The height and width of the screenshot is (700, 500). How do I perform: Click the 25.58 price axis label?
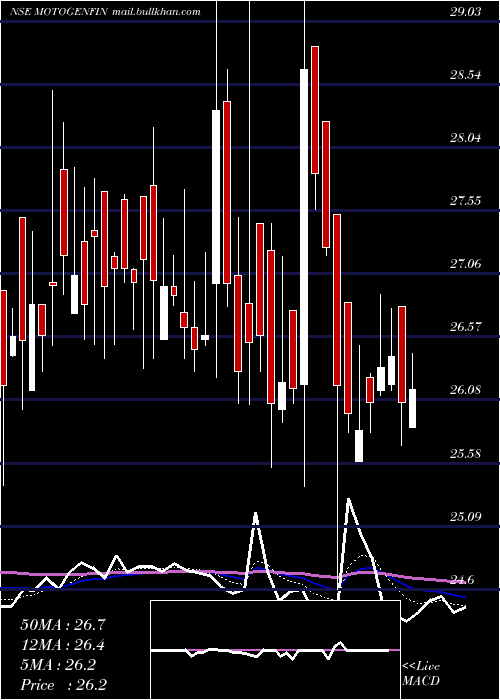[465, 454]
